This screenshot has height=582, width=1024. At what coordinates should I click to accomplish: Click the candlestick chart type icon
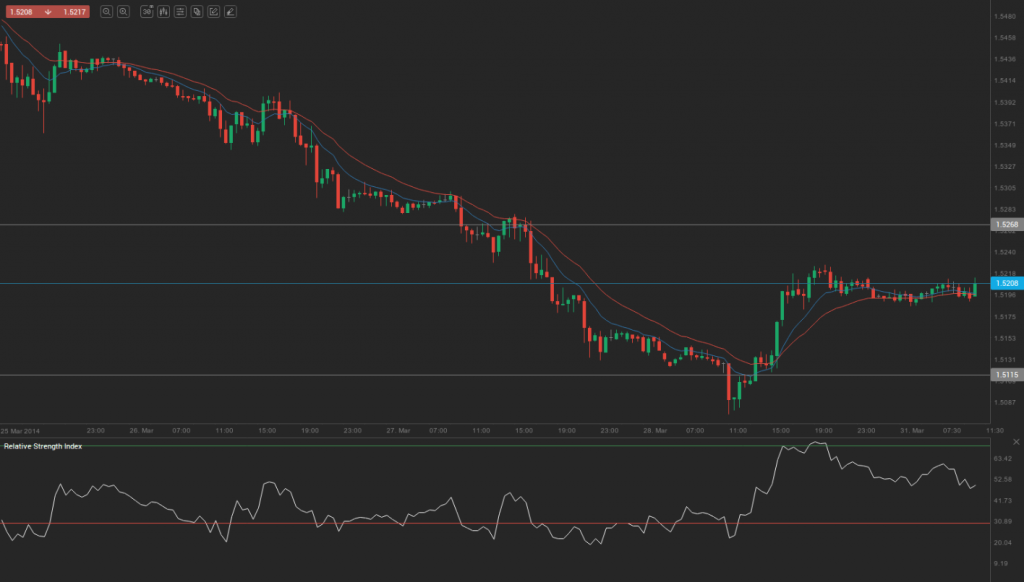pyautogui.click(x=164, y=12)
